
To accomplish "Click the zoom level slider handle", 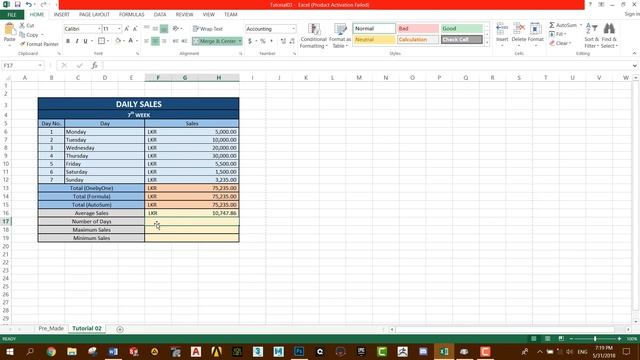I will (x=595, y=339).
